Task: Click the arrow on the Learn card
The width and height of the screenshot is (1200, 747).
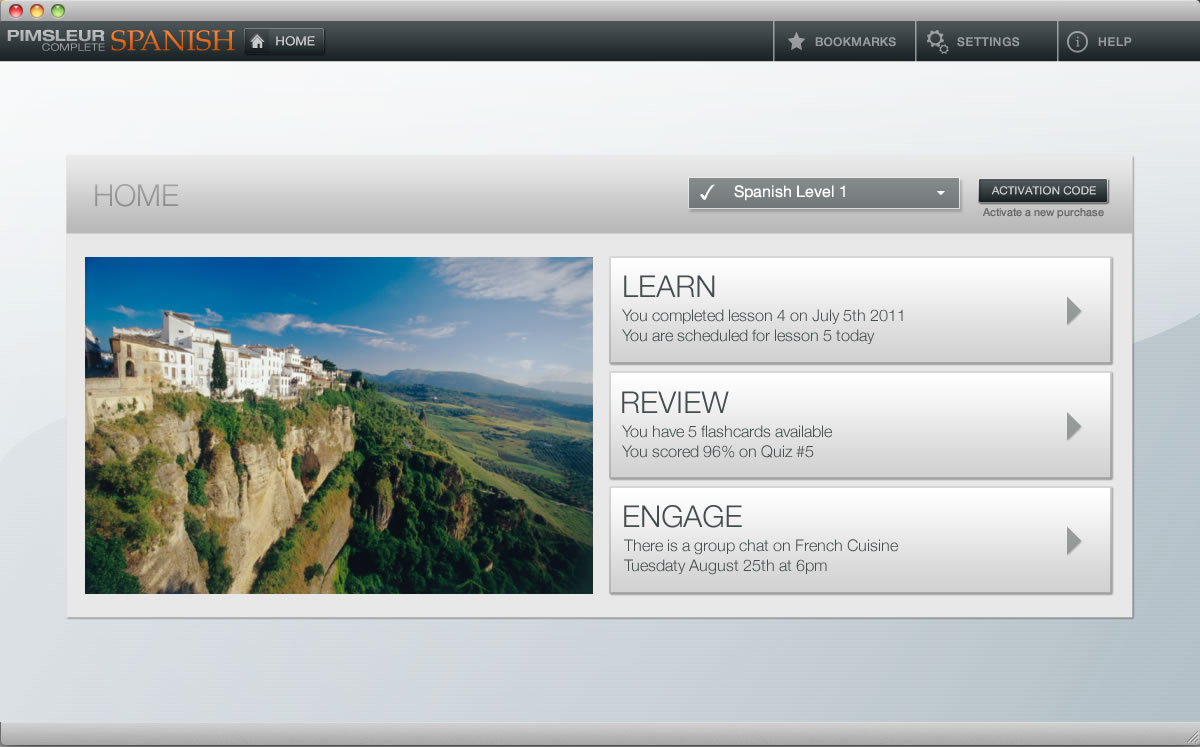Action: click(x=1074, y=311)
